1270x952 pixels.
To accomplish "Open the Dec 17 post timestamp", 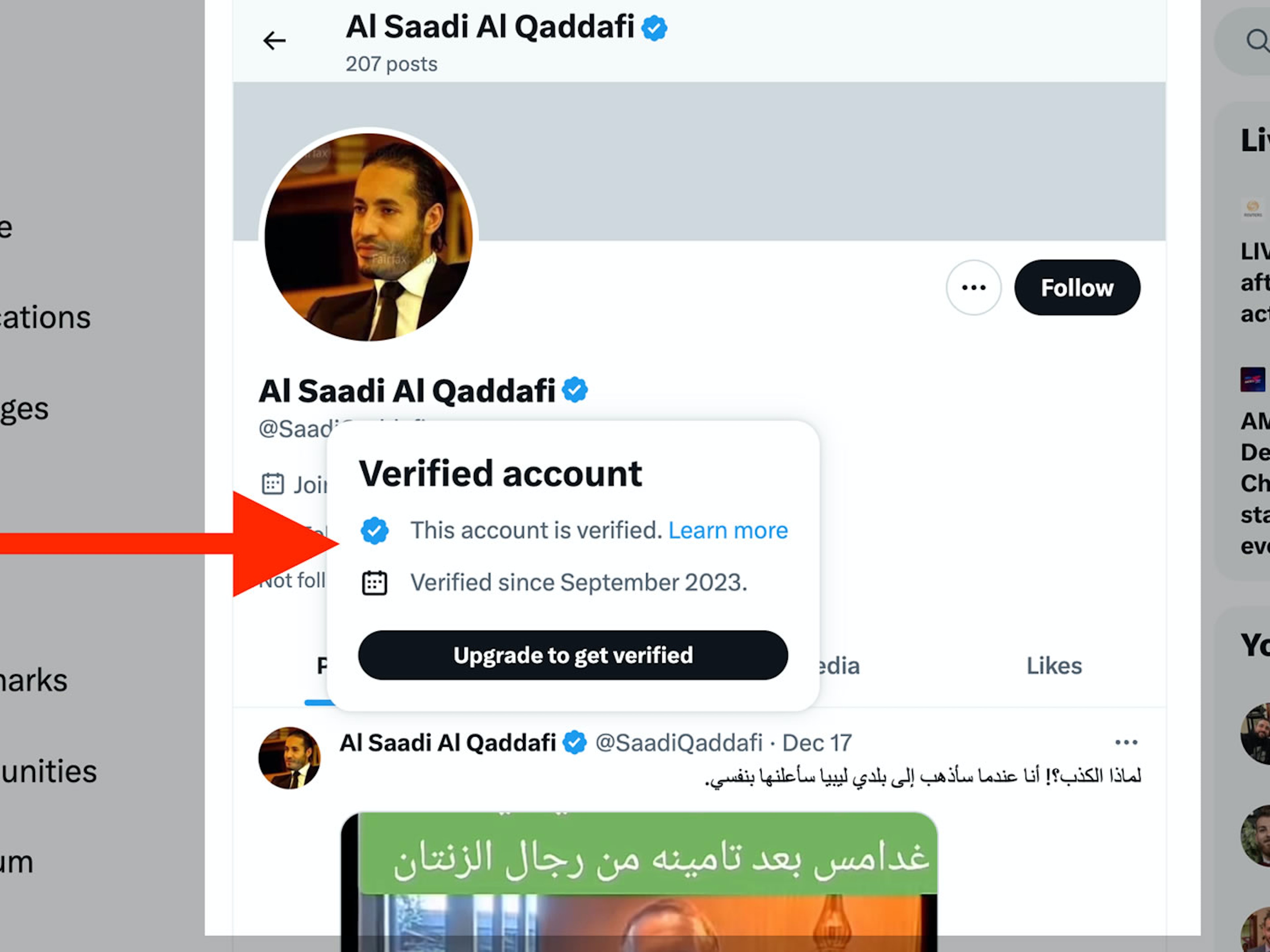I will pos(817,743).
